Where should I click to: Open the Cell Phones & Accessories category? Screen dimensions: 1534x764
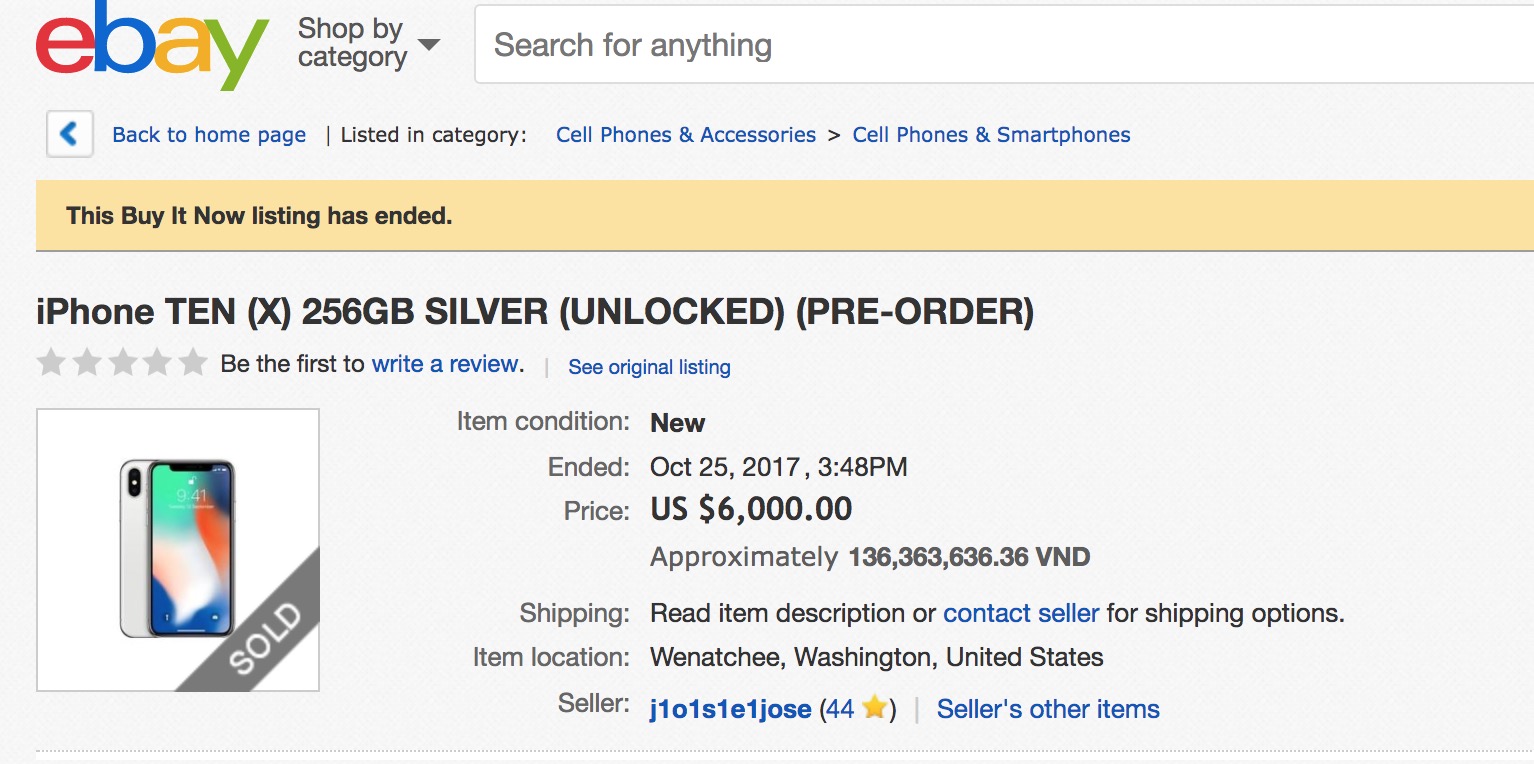tap(686, 134)
